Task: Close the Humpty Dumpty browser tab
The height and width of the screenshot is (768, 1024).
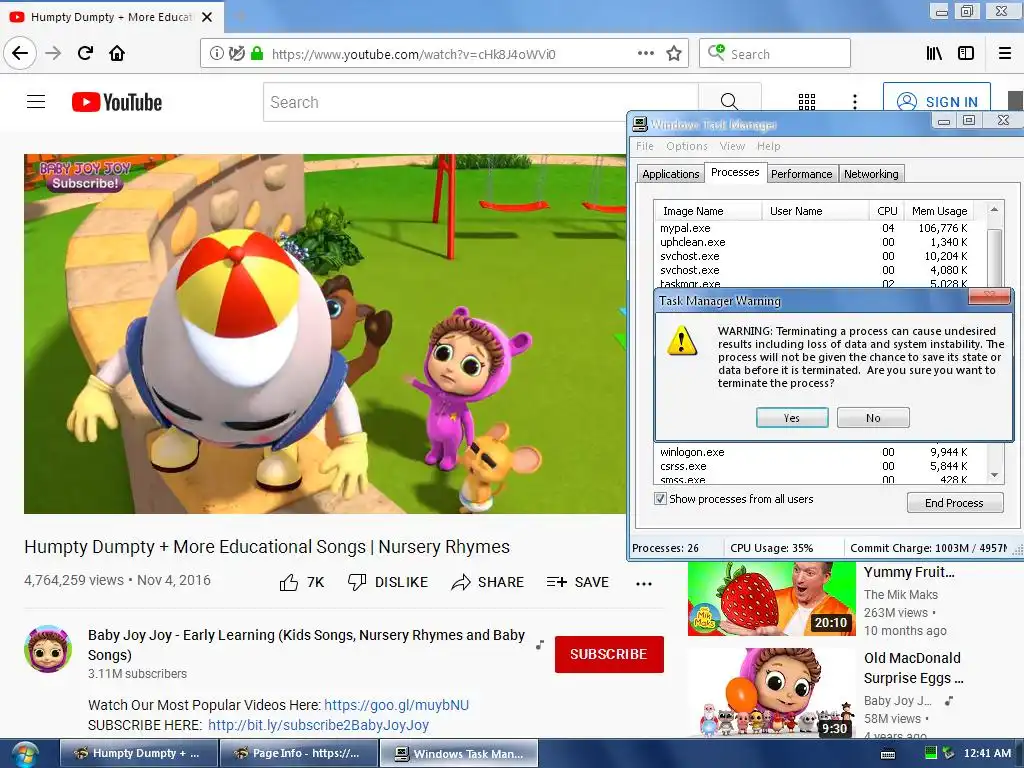Action: (207, 17)
